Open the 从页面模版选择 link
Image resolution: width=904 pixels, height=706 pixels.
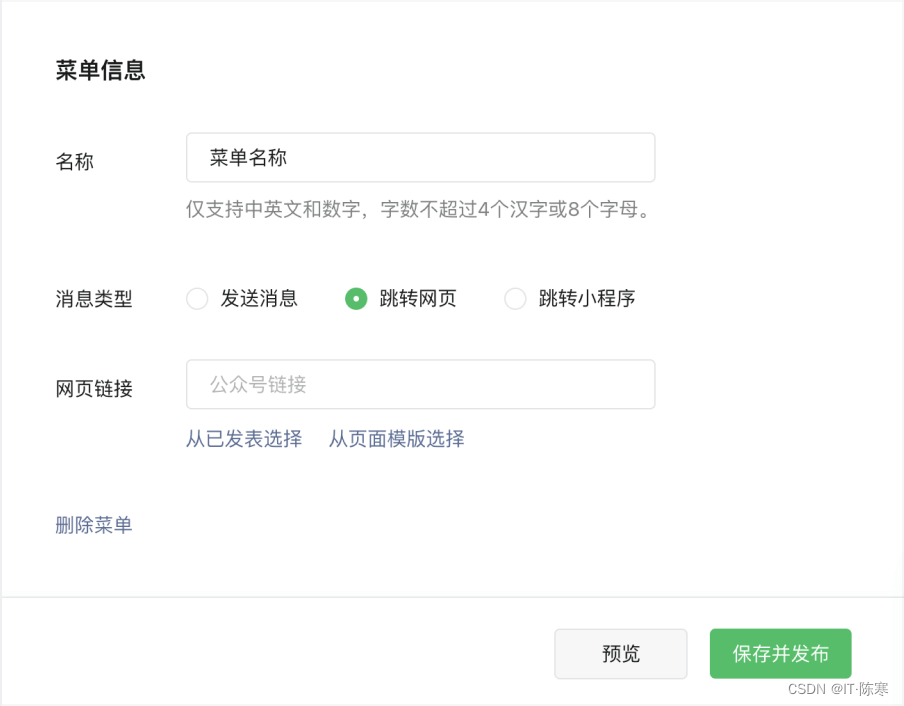pos(396,439)
